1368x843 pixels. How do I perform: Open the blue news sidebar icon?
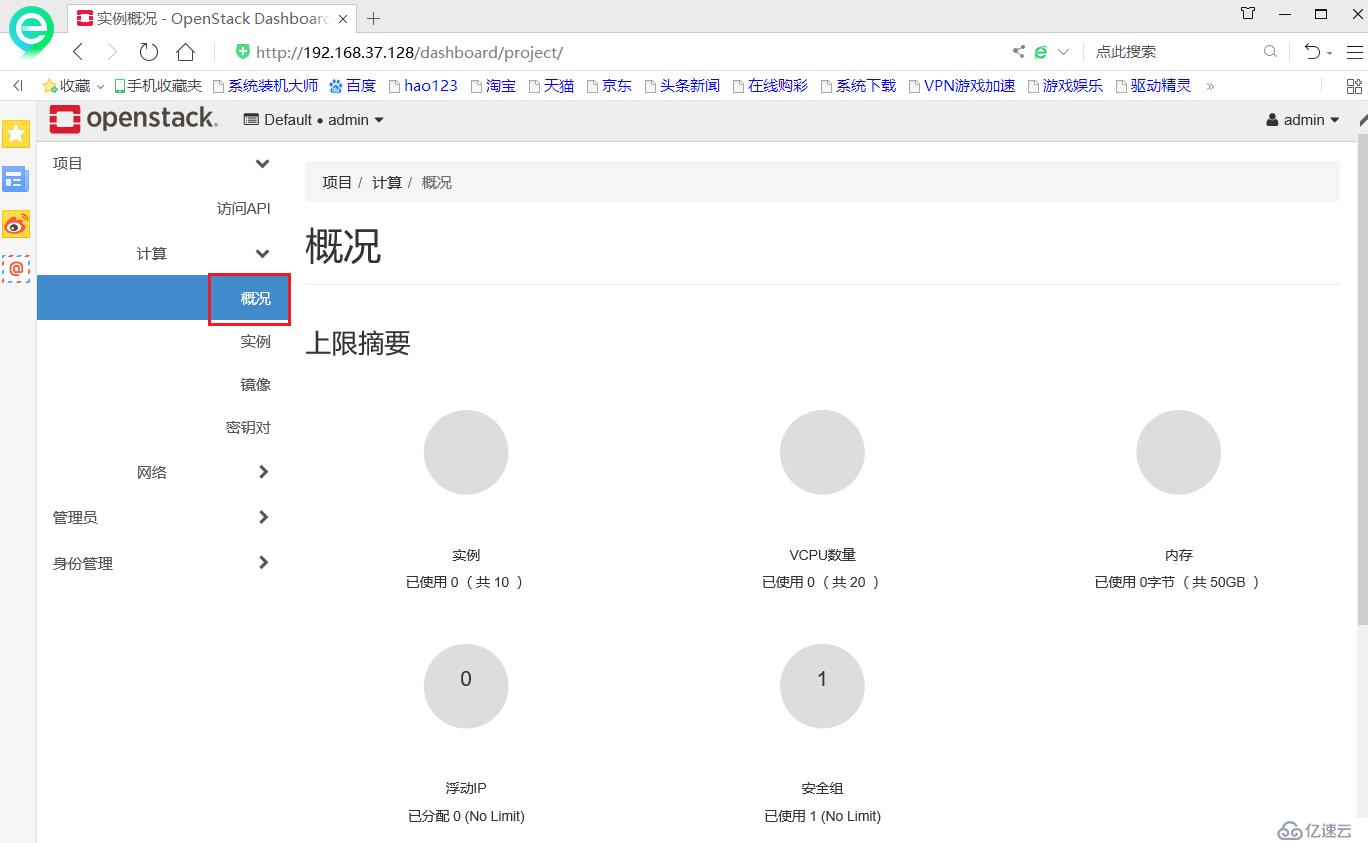pyautogui.click(x=16, y=179)
